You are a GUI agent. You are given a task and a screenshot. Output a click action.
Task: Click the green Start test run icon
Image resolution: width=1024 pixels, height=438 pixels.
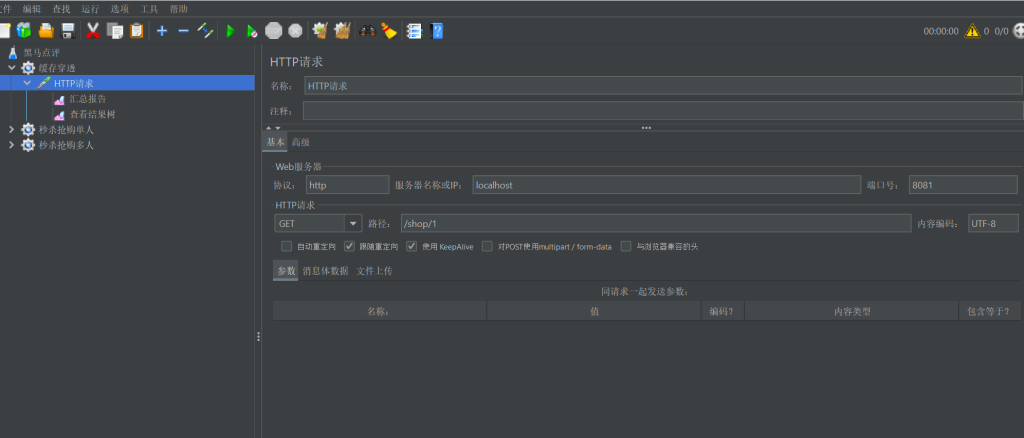[230, 31]
